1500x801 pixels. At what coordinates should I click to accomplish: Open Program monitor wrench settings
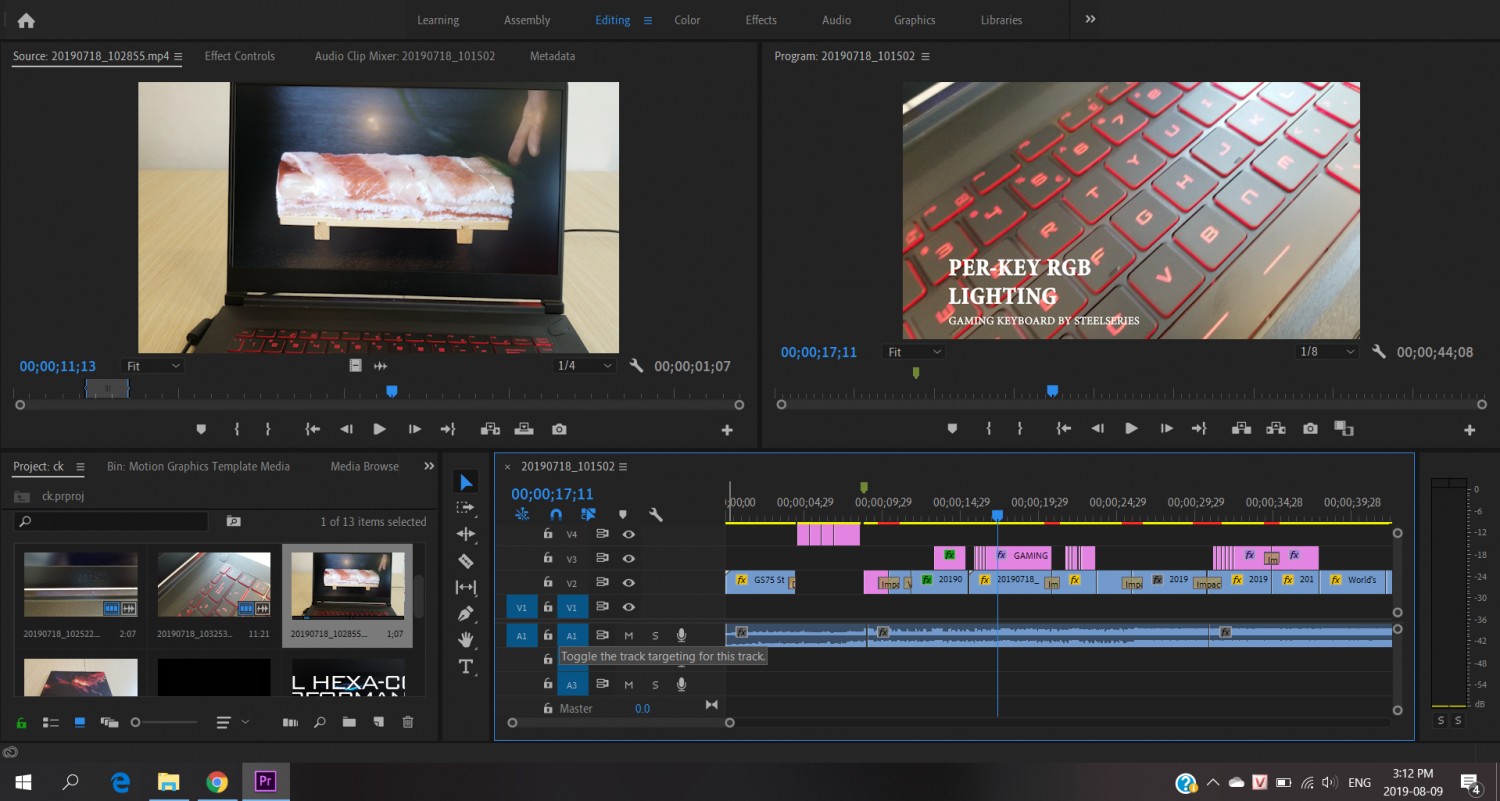[1378, 352]
